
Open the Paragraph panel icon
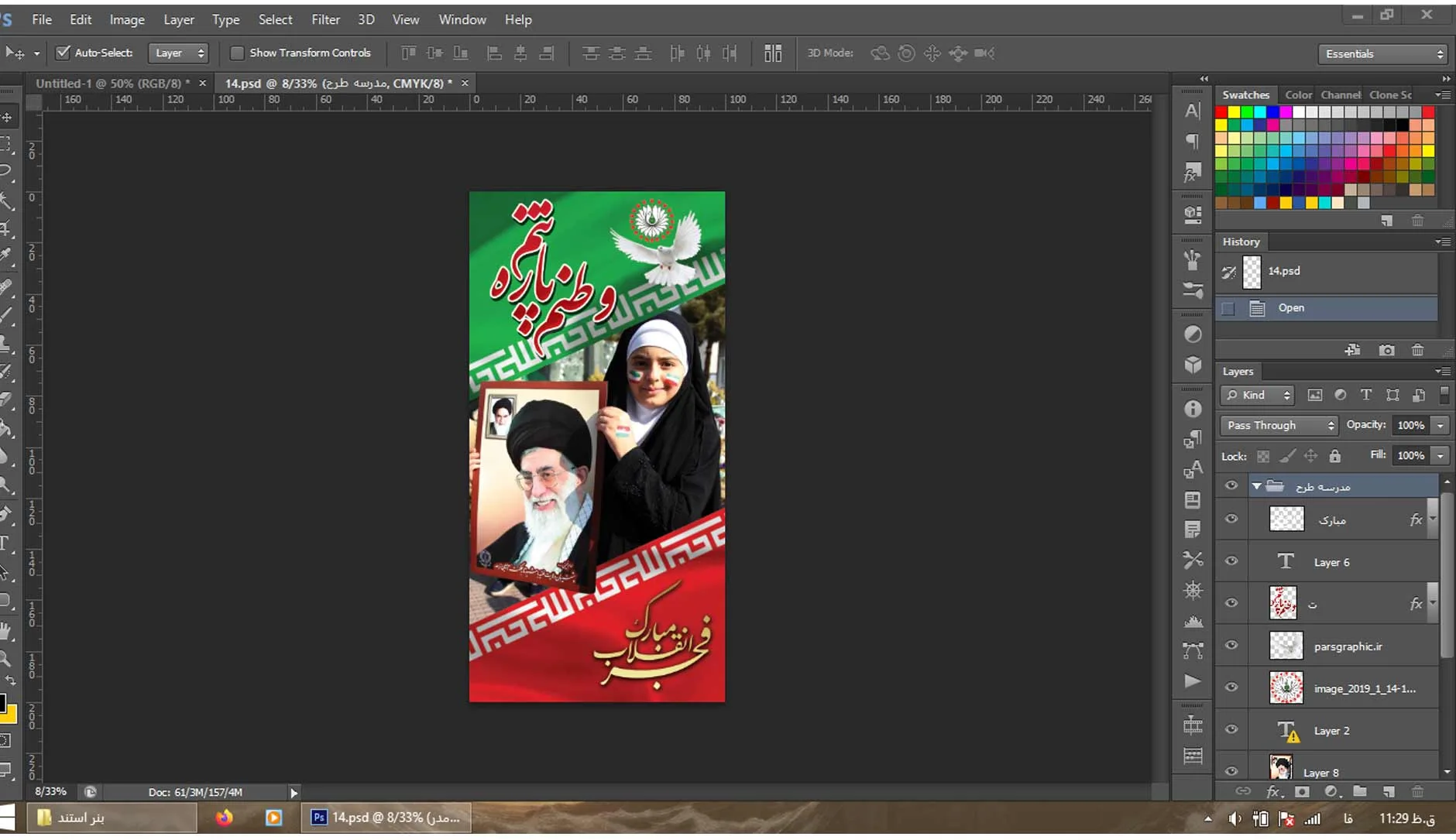click(x=1193, y=141)
